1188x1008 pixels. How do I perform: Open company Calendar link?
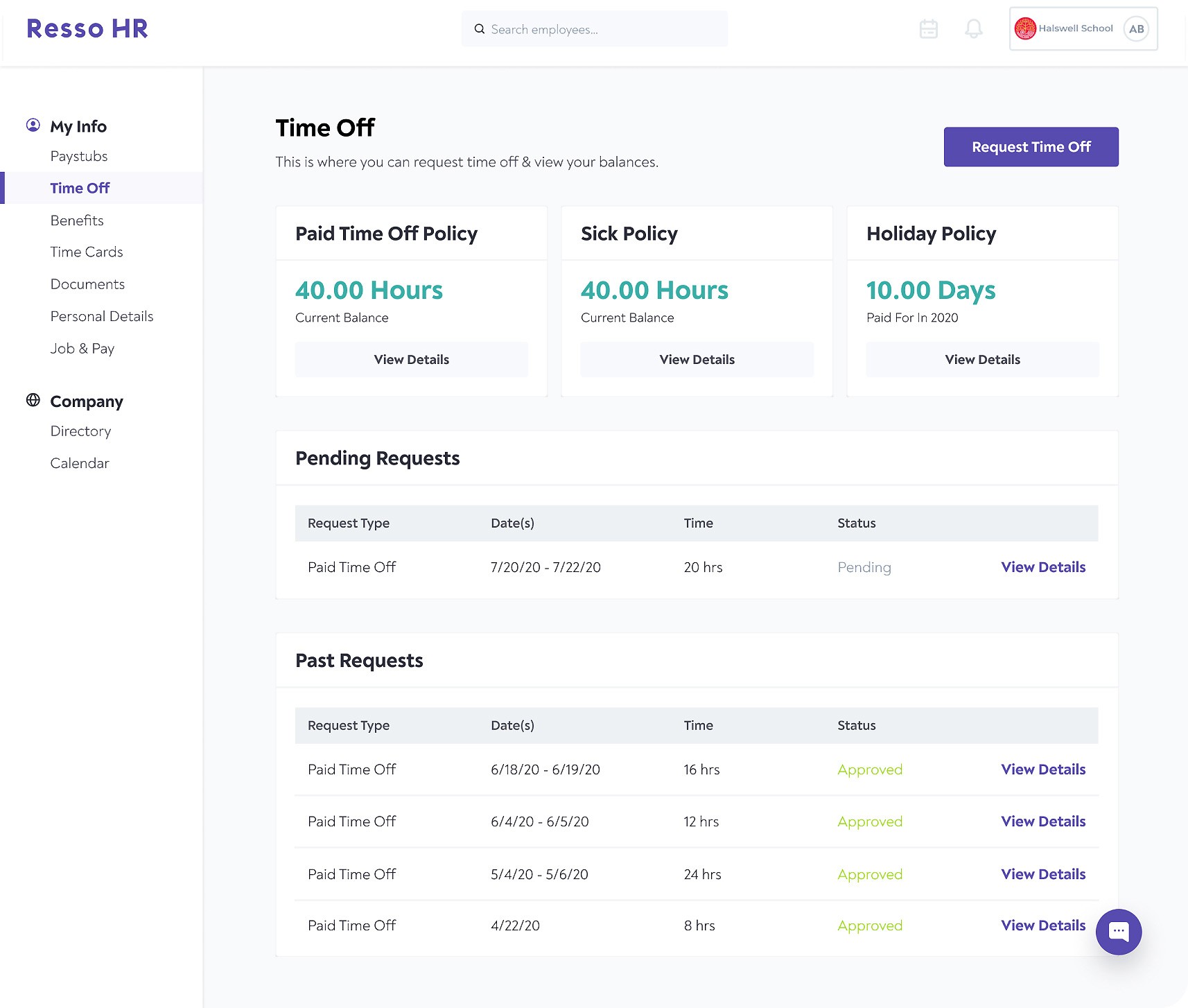[80, 463]
